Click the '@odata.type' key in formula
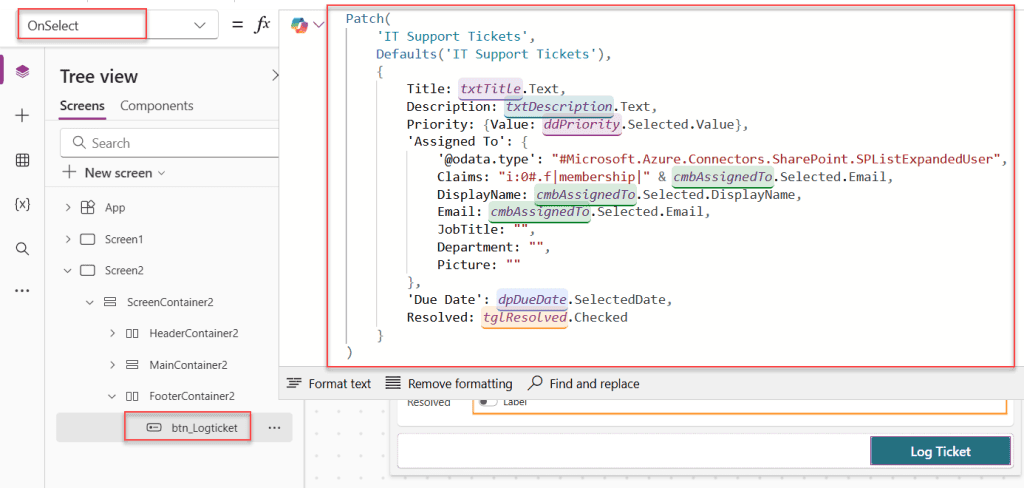1024x488 pixels. pos(485,159)
